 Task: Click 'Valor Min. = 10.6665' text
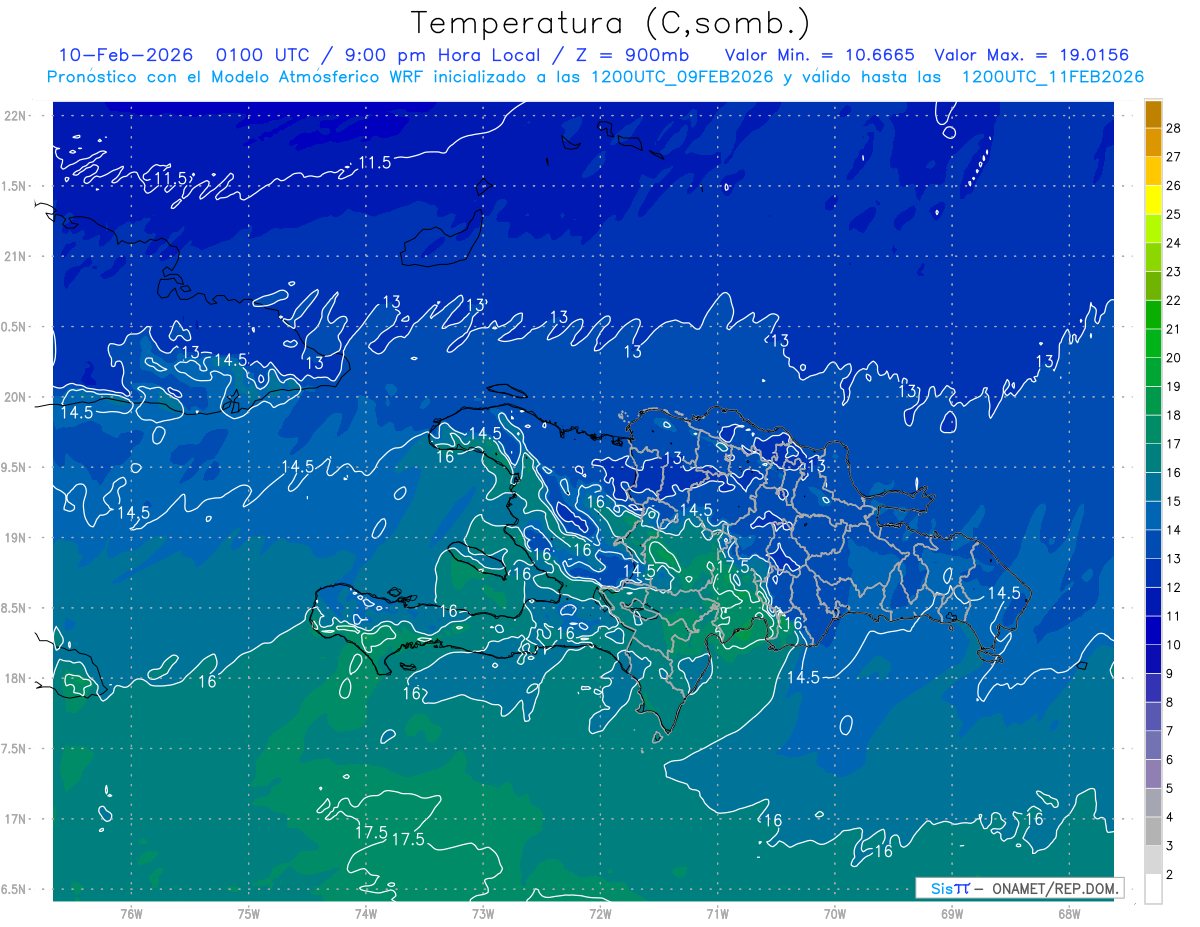point(819,55)
